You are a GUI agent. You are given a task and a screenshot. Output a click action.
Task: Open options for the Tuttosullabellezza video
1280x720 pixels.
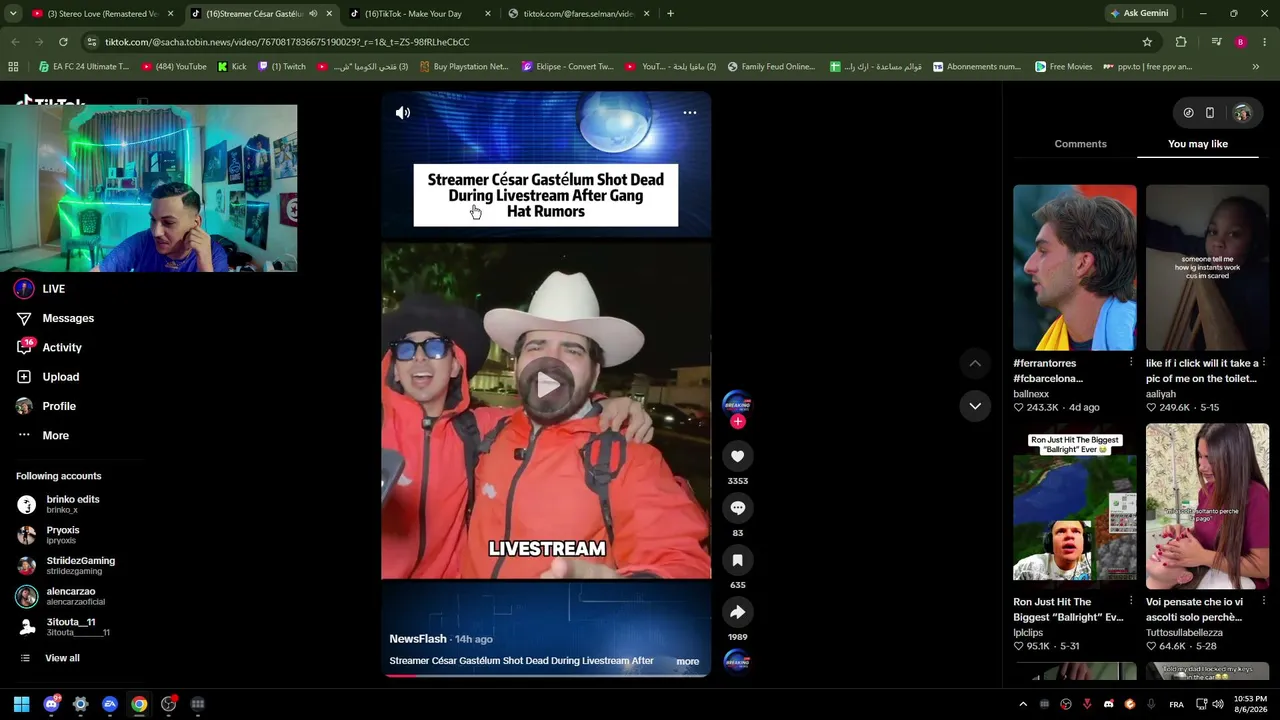tap(1264, 601)
